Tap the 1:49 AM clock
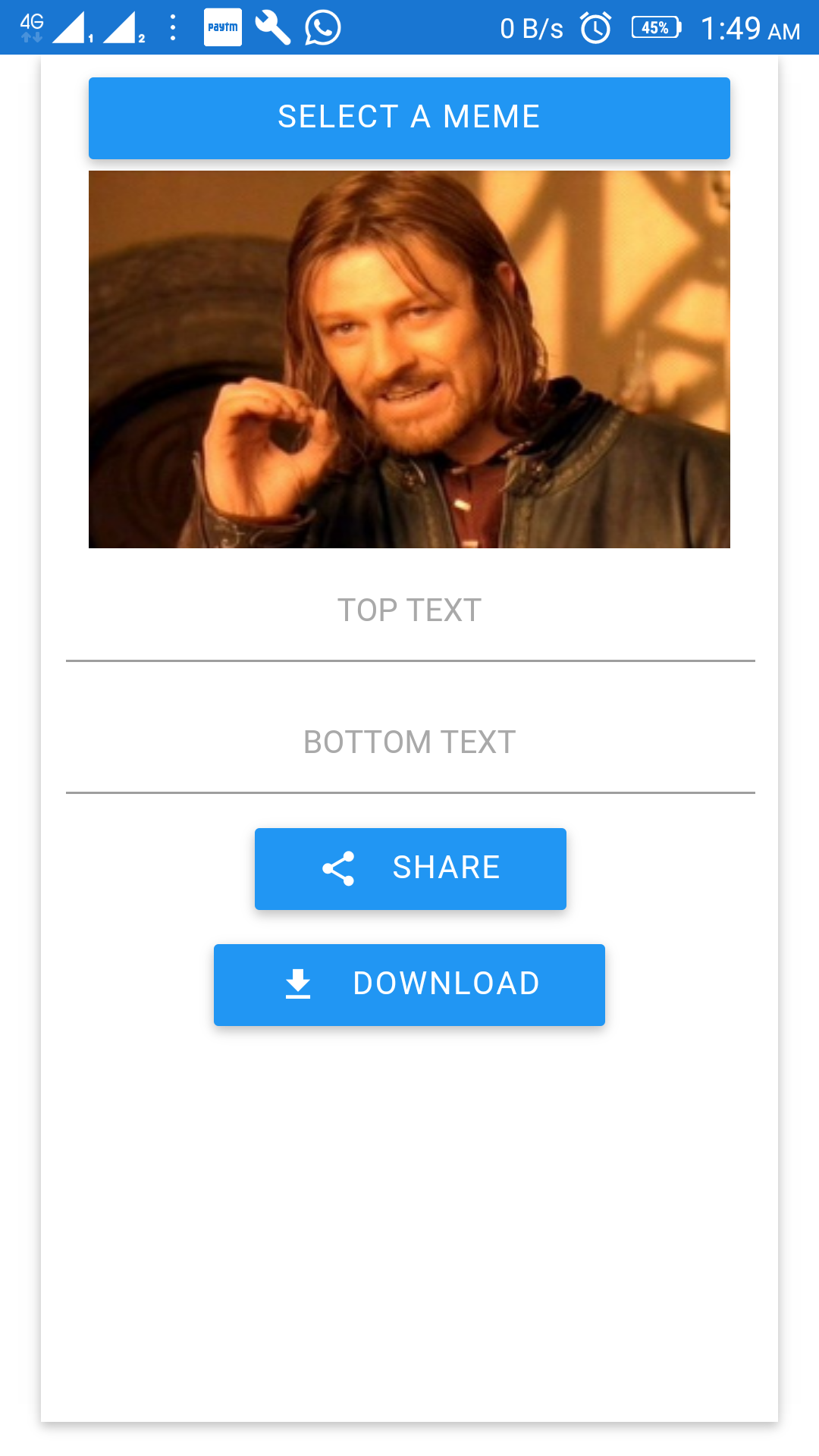Screen dimensions: 819x1456 pyautogui.click(x=750, y=29)
